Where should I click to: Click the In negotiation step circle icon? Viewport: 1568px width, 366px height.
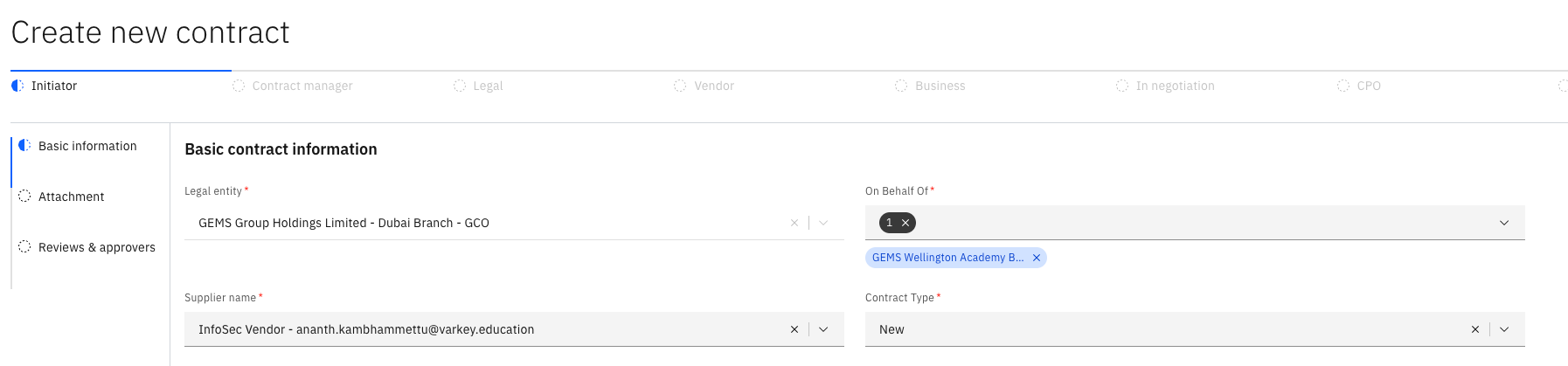[1122, 86]
